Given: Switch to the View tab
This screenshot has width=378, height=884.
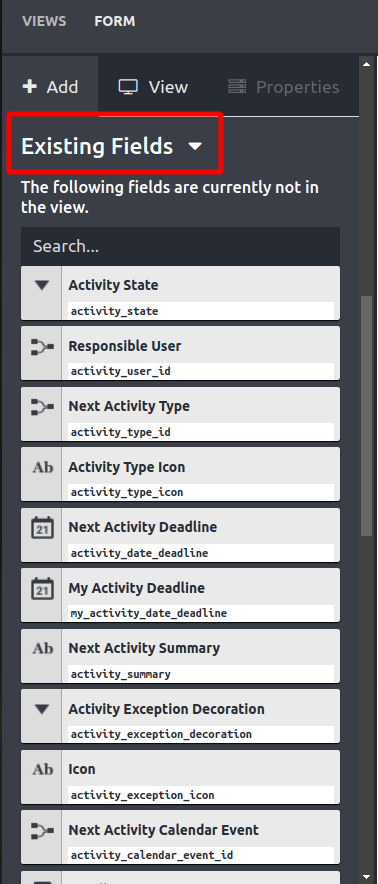Looking at the screenshot, I should click(153, 87).
